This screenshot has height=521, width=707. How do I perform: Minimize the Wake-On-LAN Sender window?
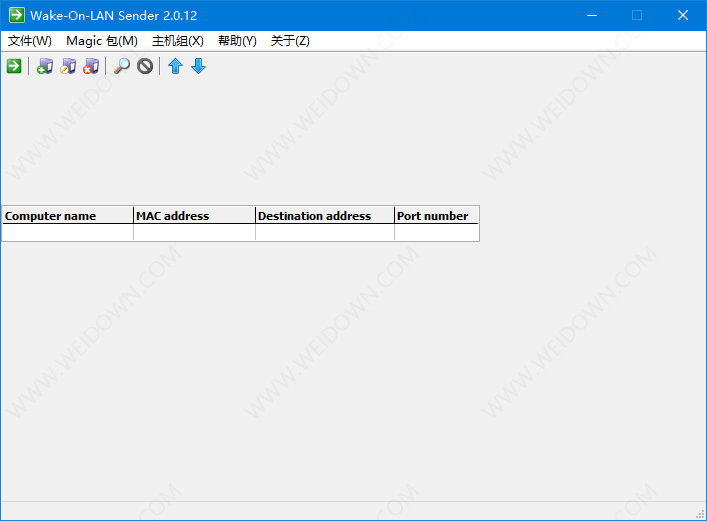pyautogui.click(x=592, y=15)
